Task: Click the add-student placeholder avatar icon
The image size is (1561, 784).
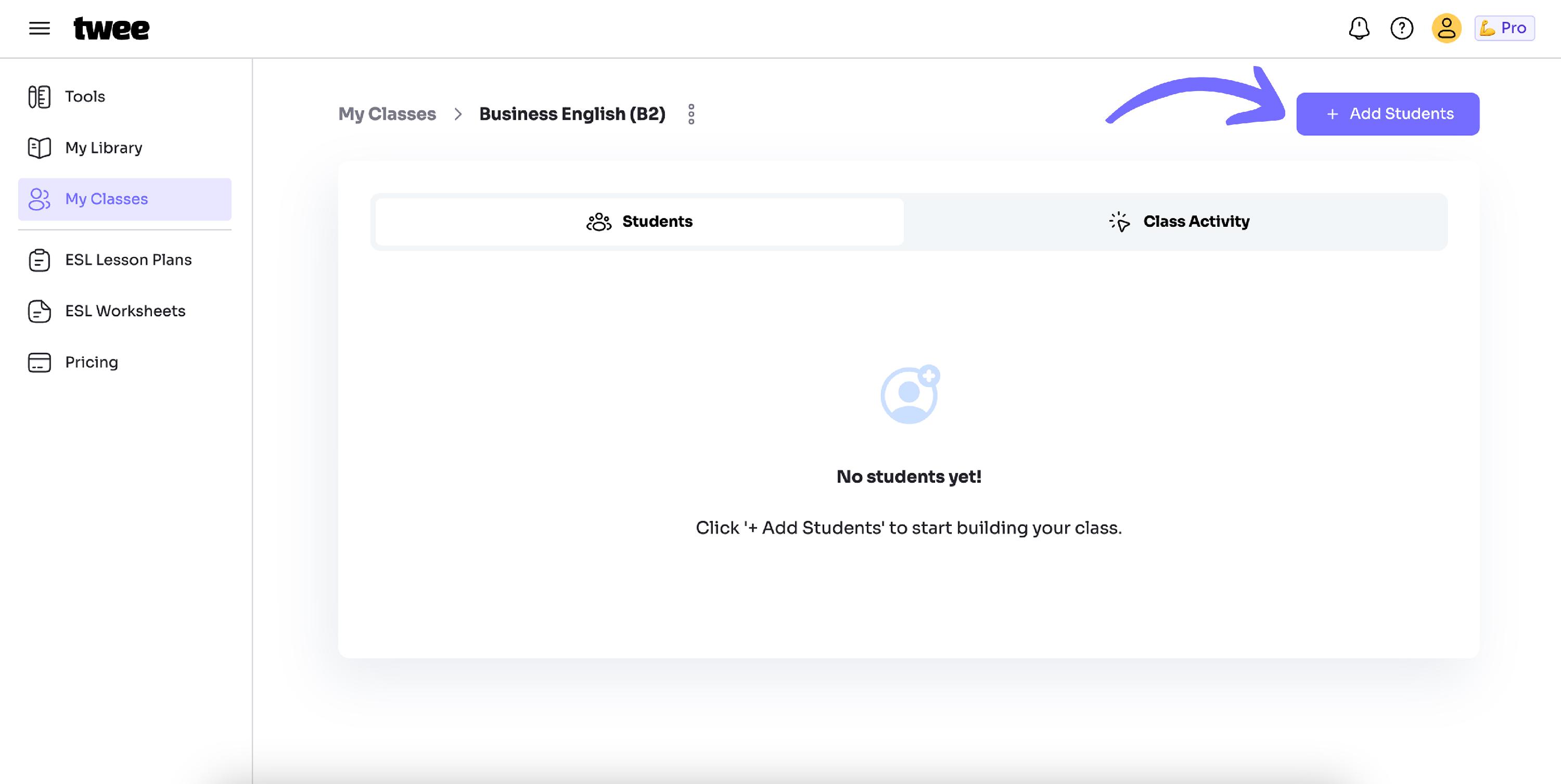Action: click(910, 394)
